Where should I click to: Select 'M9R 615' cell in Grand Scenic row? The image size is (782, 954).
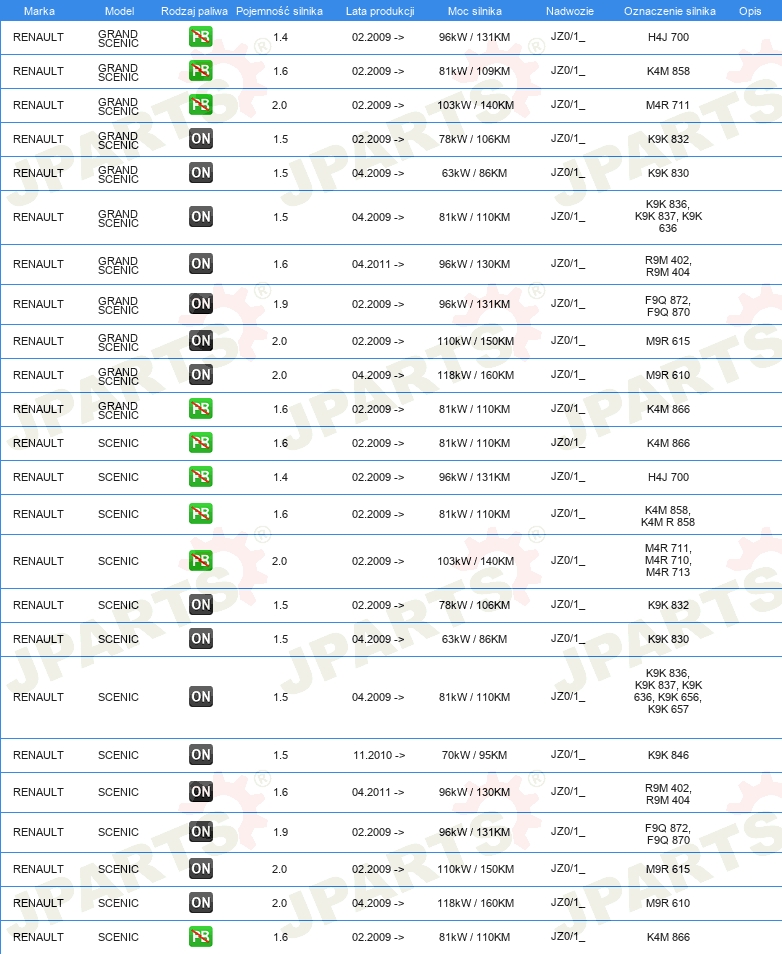pos(668,341)
